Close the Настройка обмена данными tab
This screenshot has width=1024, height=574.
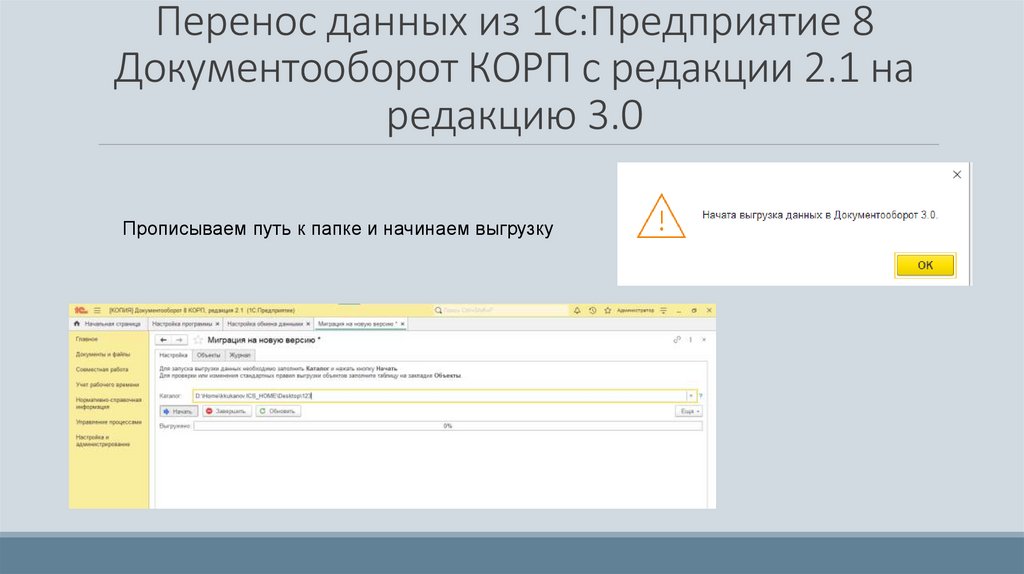point(308,324)
